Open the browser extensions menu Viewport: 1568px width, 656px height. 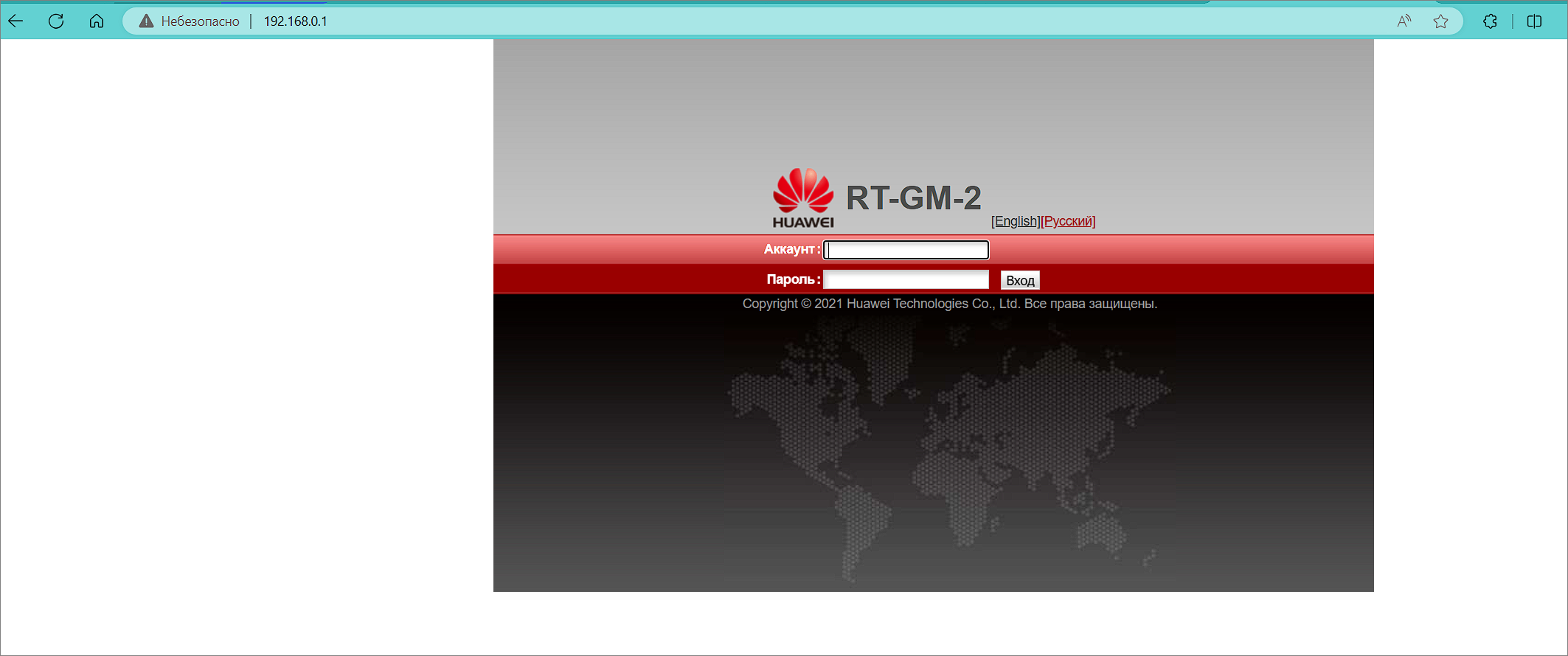point(1491,21)
